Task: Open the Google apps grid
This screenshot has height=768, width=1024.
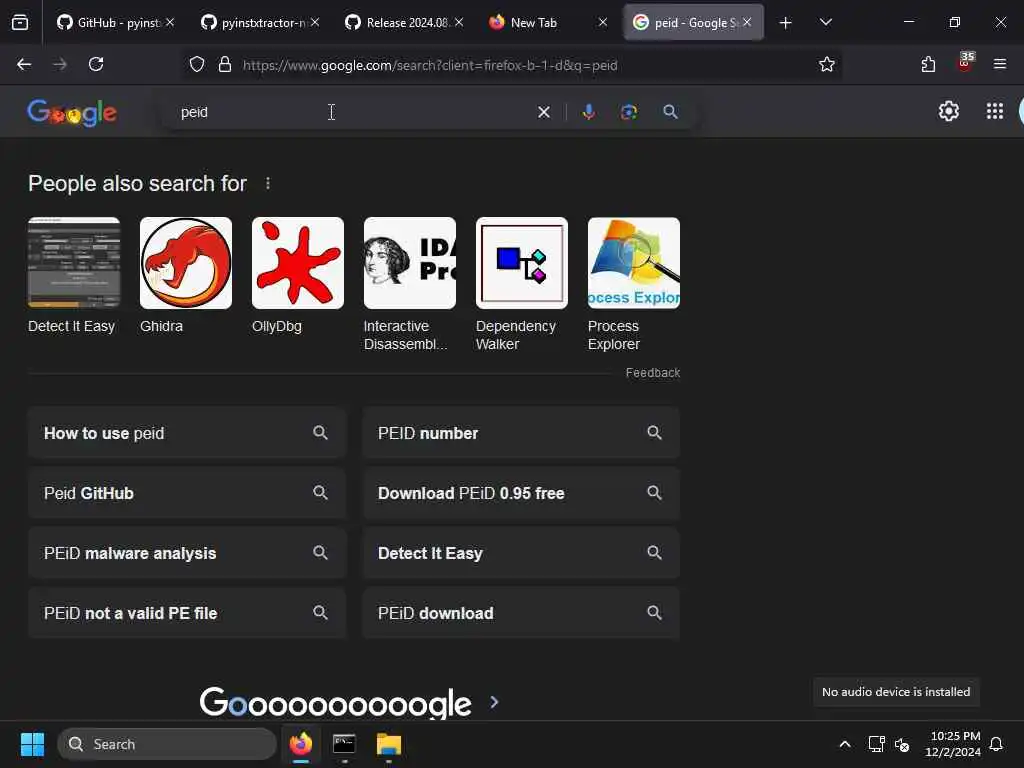Action: coord(995,112)
